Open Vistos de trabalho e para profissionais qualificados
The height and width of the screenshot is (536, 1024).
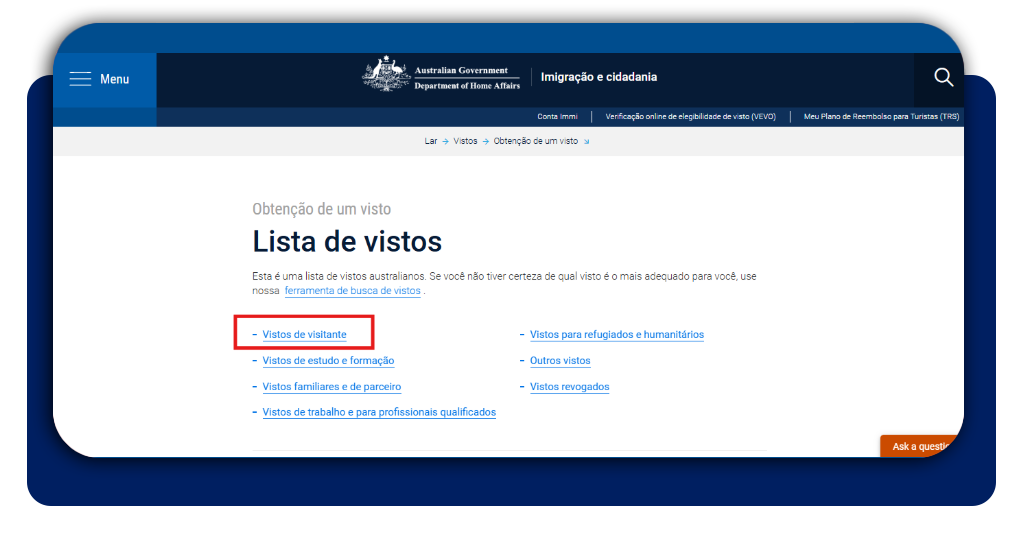379,412
